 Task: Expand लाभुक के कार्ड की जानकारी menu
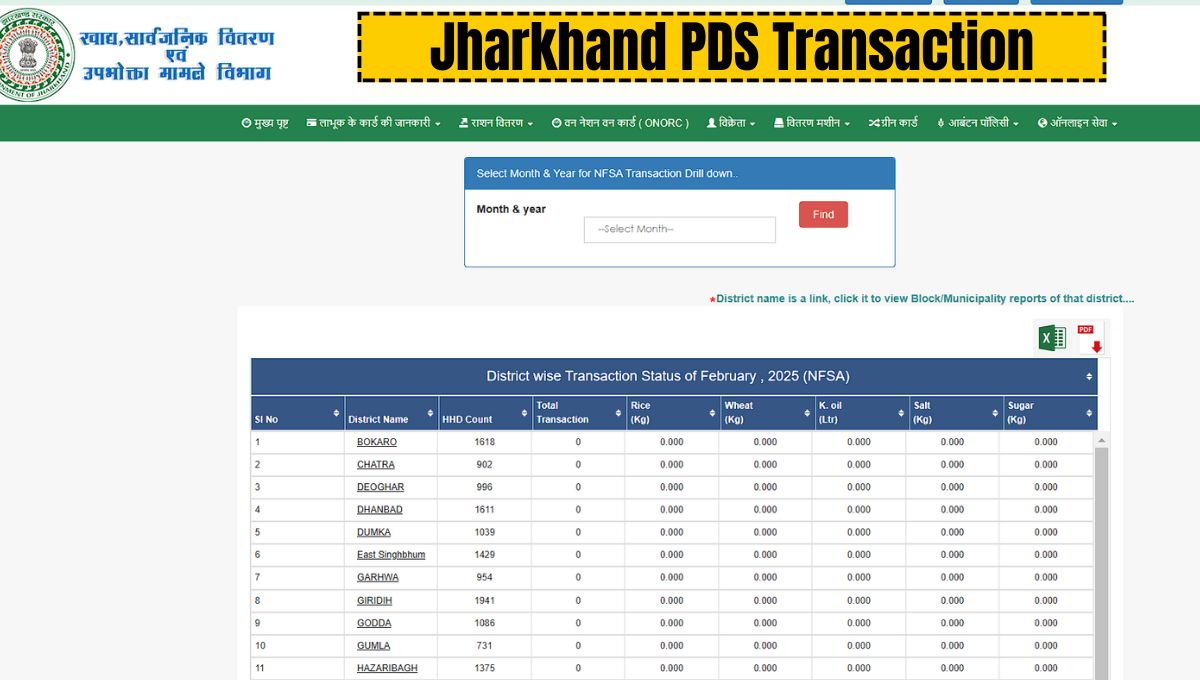[x=373, y=123]
